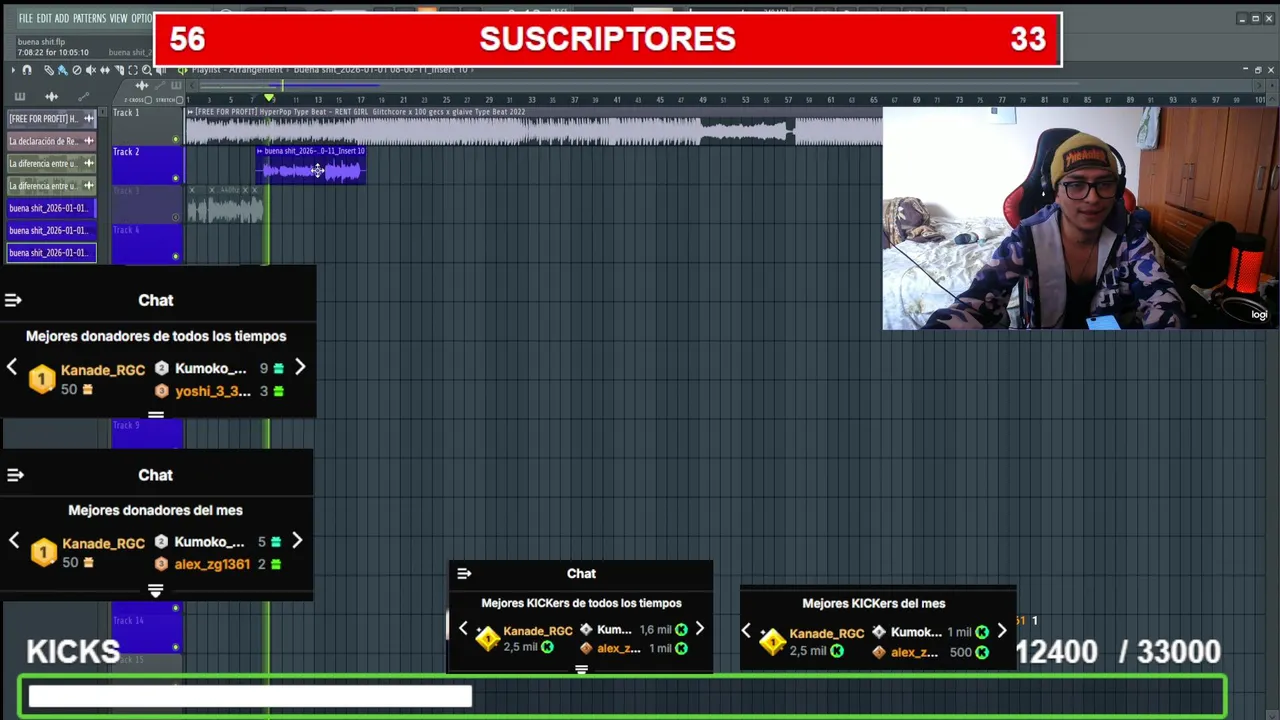Toggle the Z-CROSS checkbox

tap(148, 100)
